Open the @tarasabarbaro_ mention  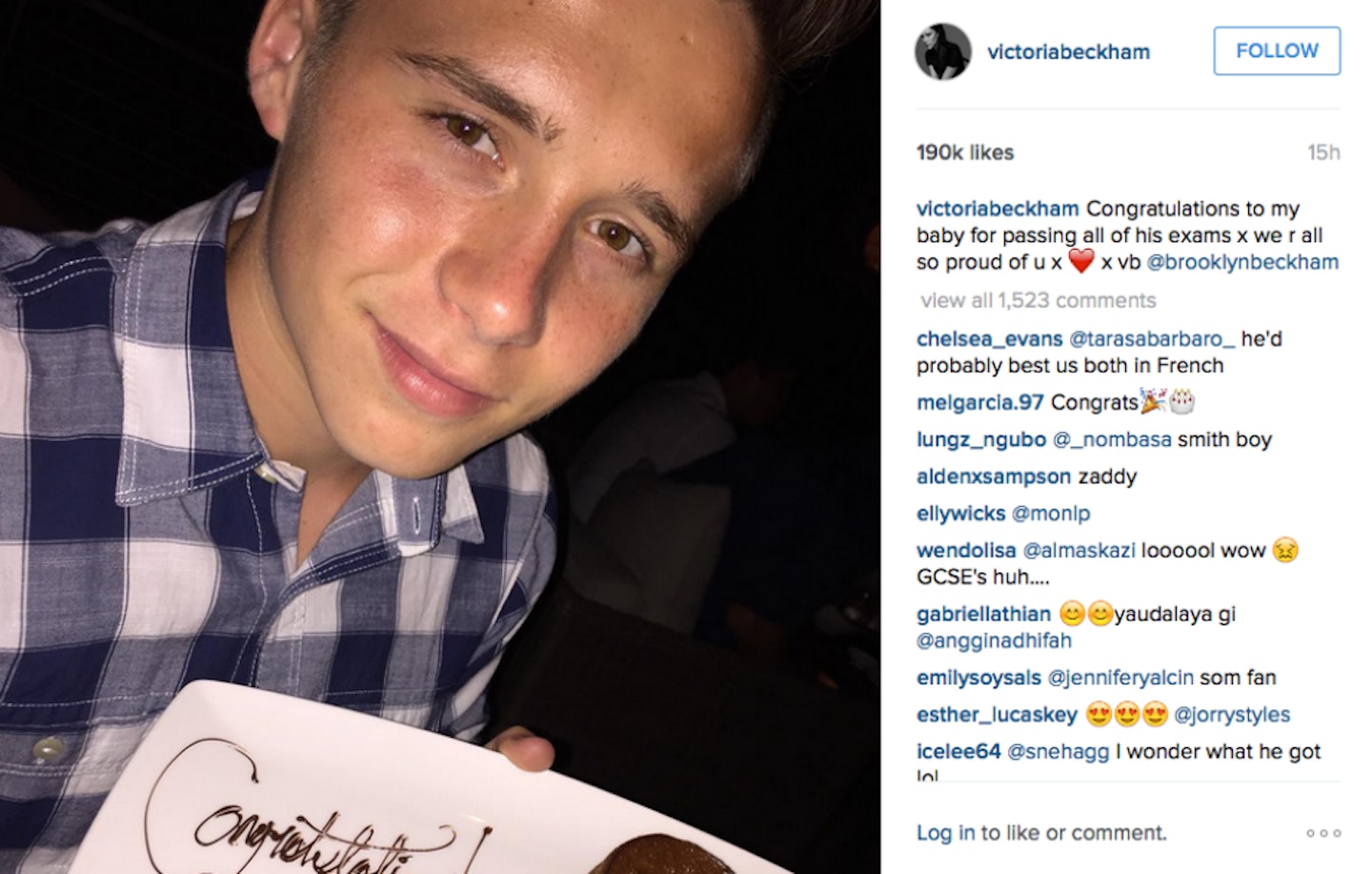[x=1152, y=339]
